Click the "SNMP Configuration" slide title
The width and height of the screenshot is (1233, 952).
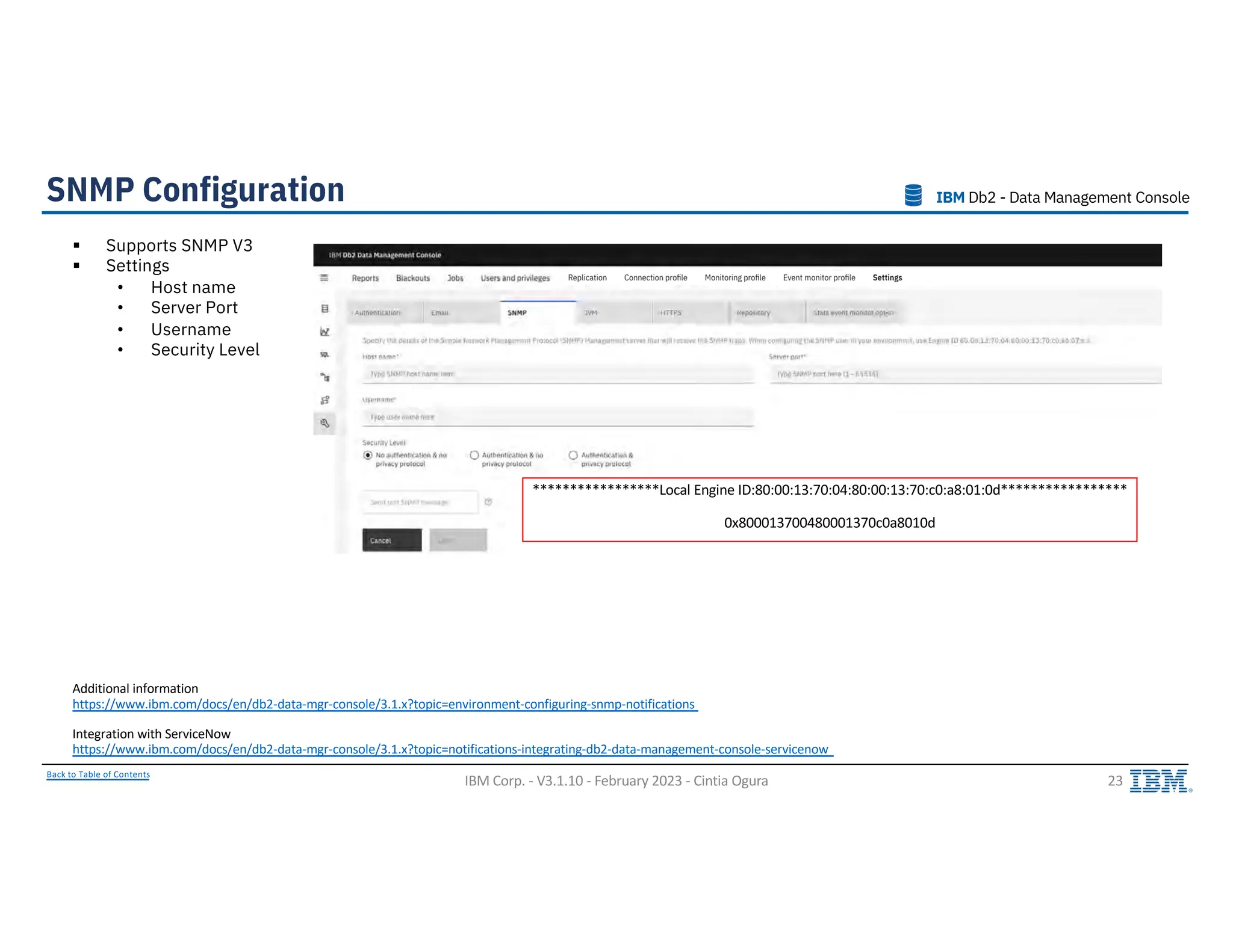point(196,190)
